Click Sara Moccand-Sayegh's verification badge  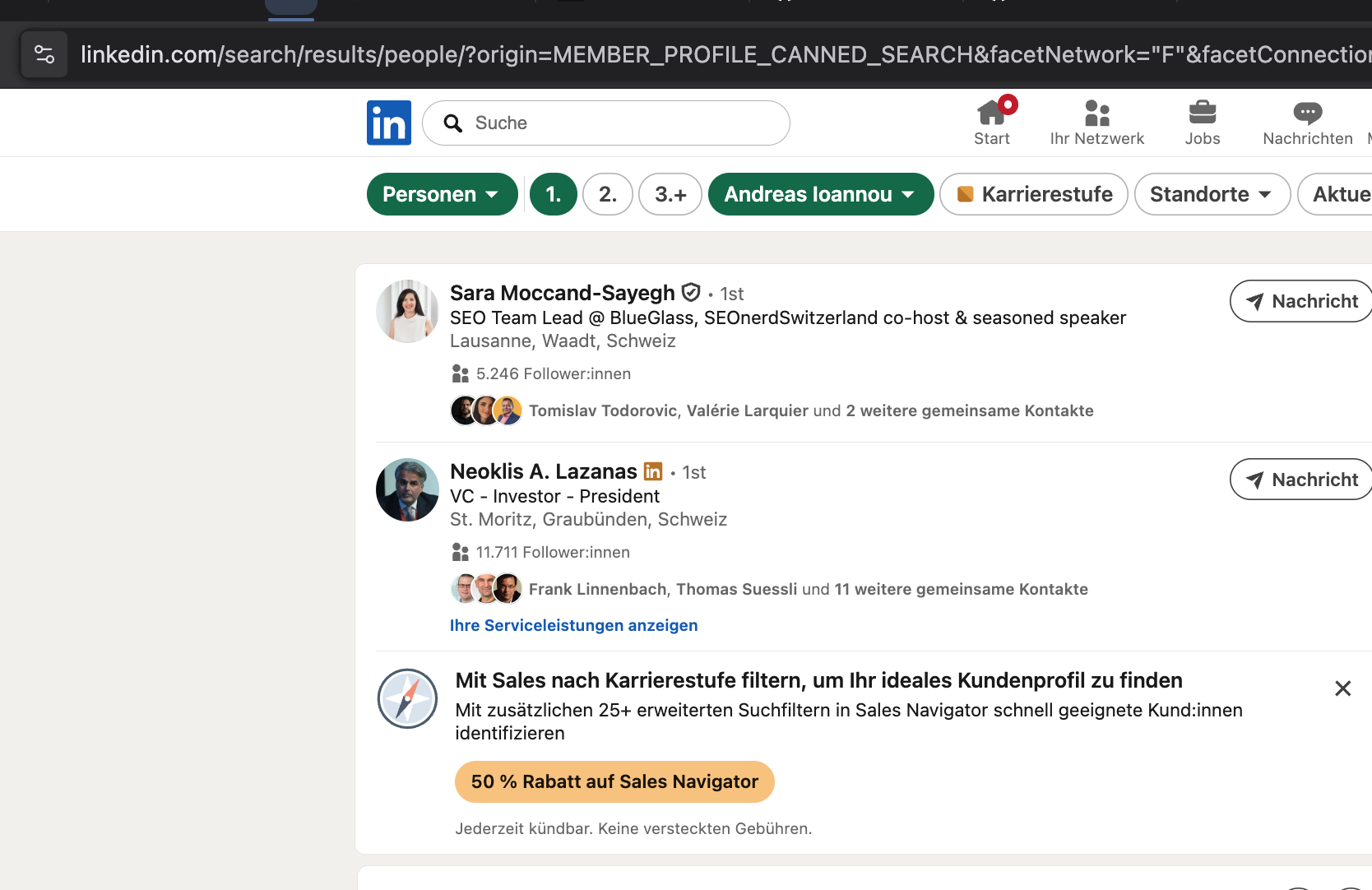[692, 293]
